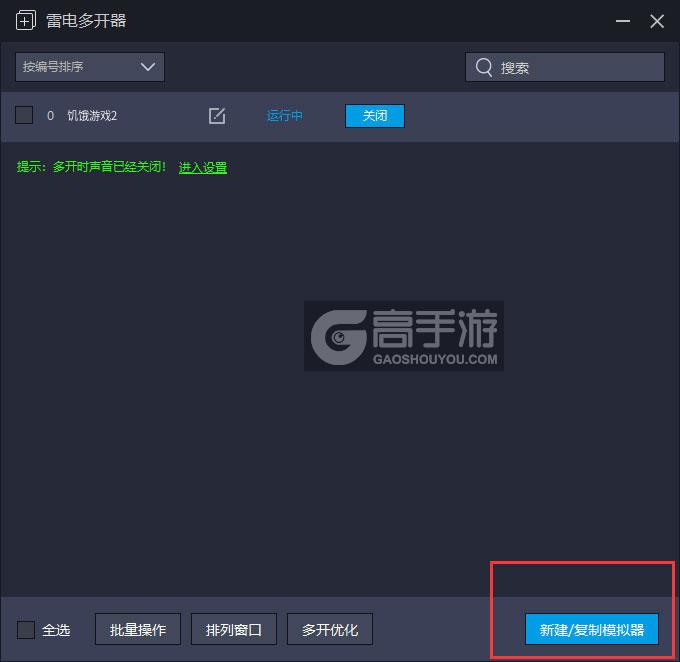The image size is (680, 662).
Task: Click the 多开优化 button
Action: tap(330, 629)
